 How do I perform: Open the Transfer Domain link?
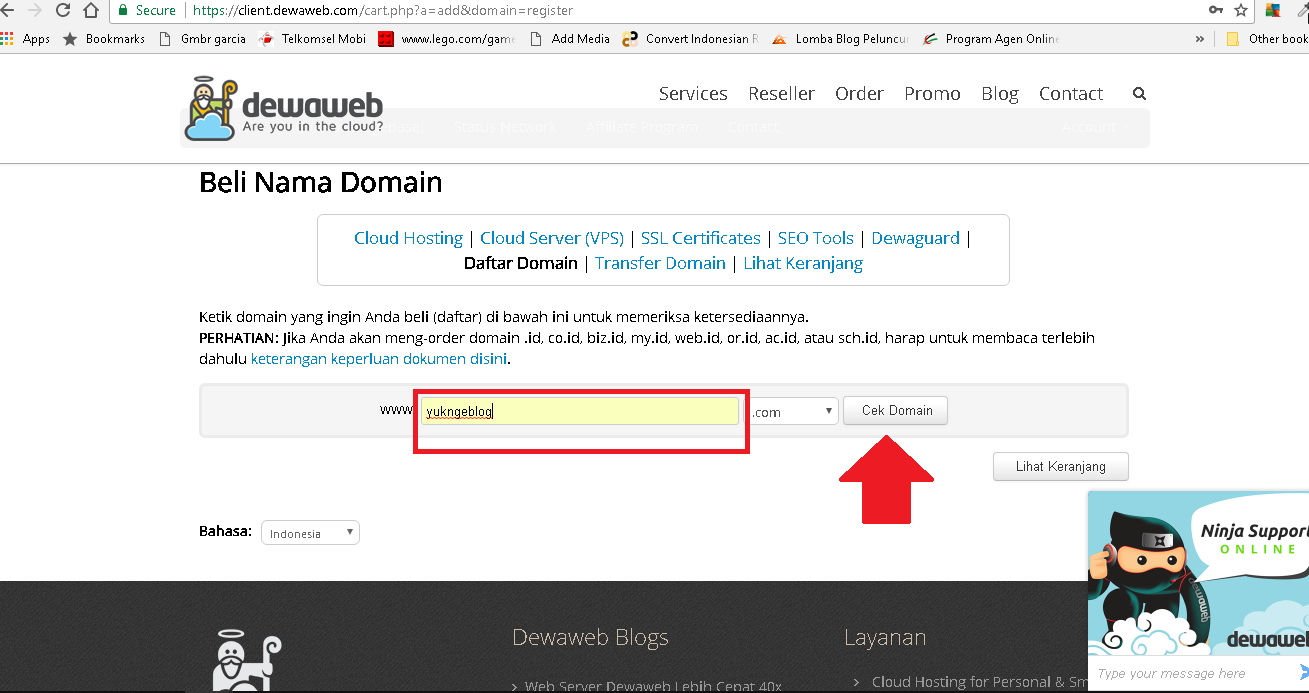pos(660,263)
